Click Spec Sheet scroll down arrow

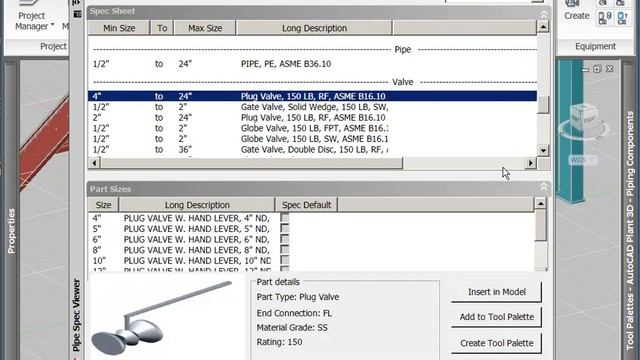543,151
